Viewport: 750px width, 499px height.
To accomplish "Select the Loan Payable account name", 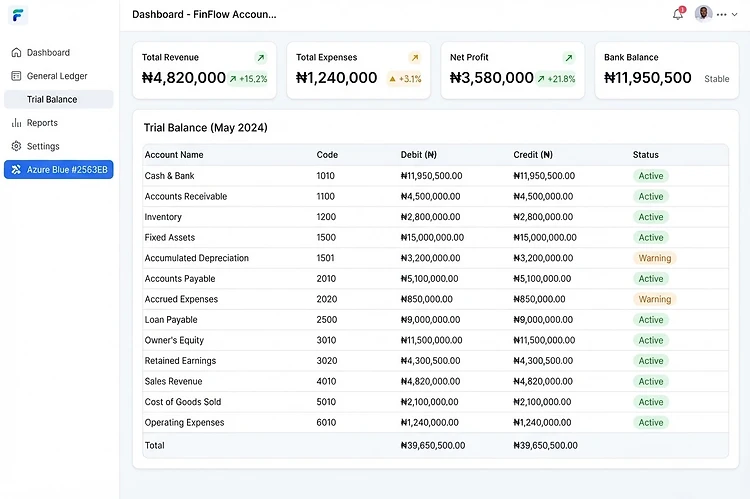I will click(x=171, y=320).
